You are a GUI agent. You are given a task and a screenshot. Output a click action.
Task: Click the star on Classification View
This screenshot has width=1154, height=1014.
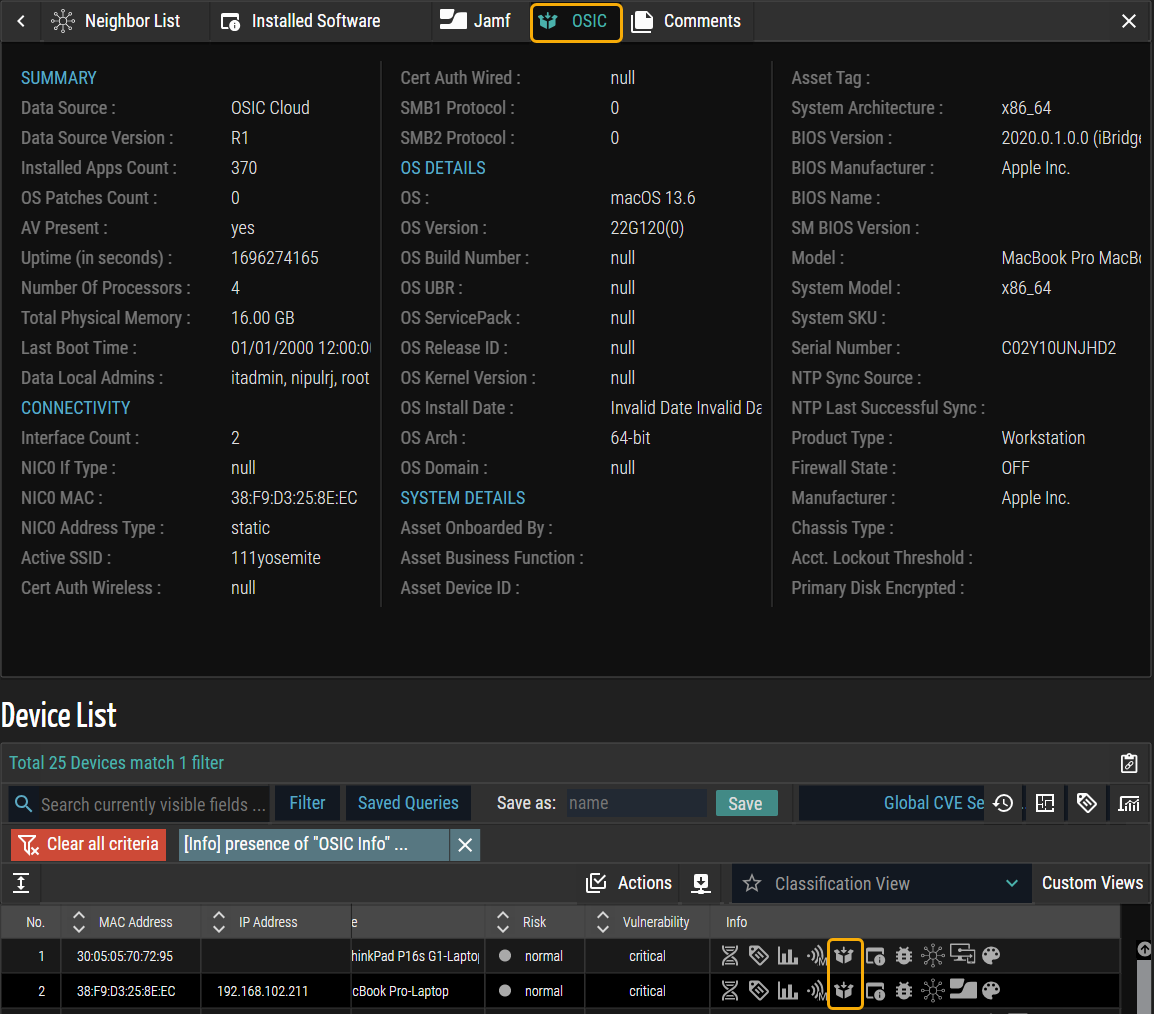pyautogui.click(x=753, y=884)
